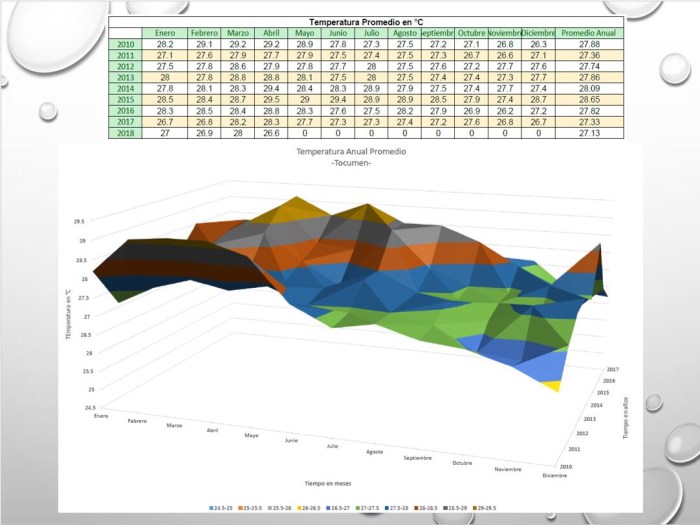Click the 2014 annual average cell 28.09
Screen dimensions: 700x525
click(x=589, y=88)
